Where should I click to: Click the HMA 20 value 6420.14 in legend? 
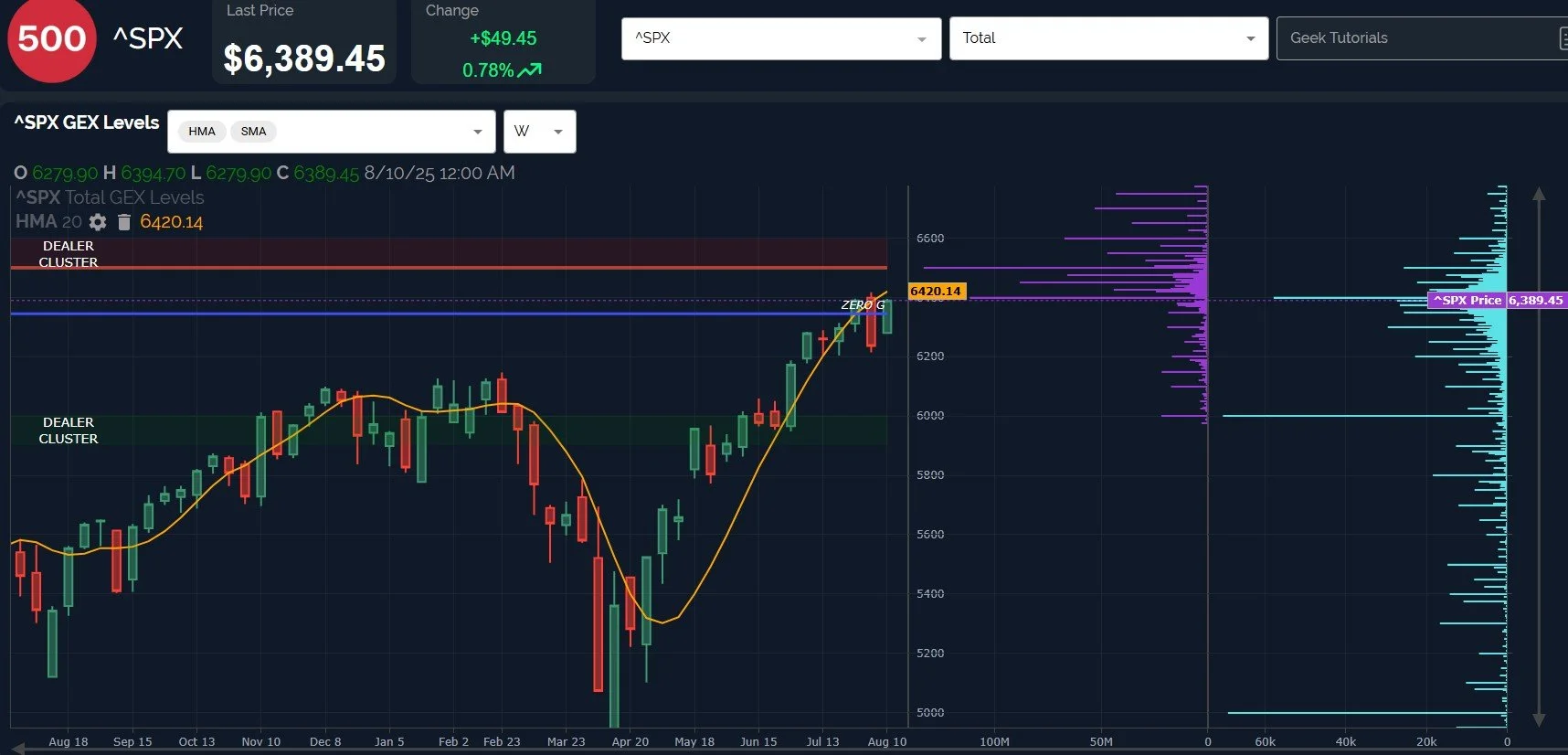pos(172,222)
